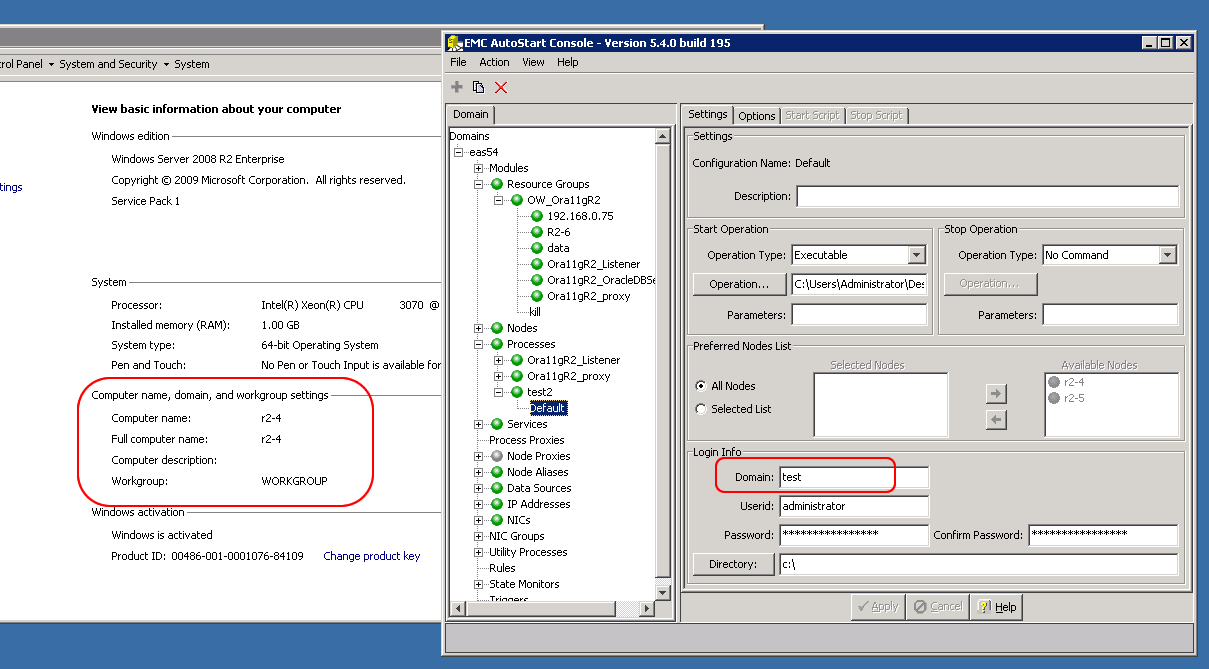Viewport: 1209px width, 669px height.
Task: Click green status icon of Services
Action: tap(496, 424)
